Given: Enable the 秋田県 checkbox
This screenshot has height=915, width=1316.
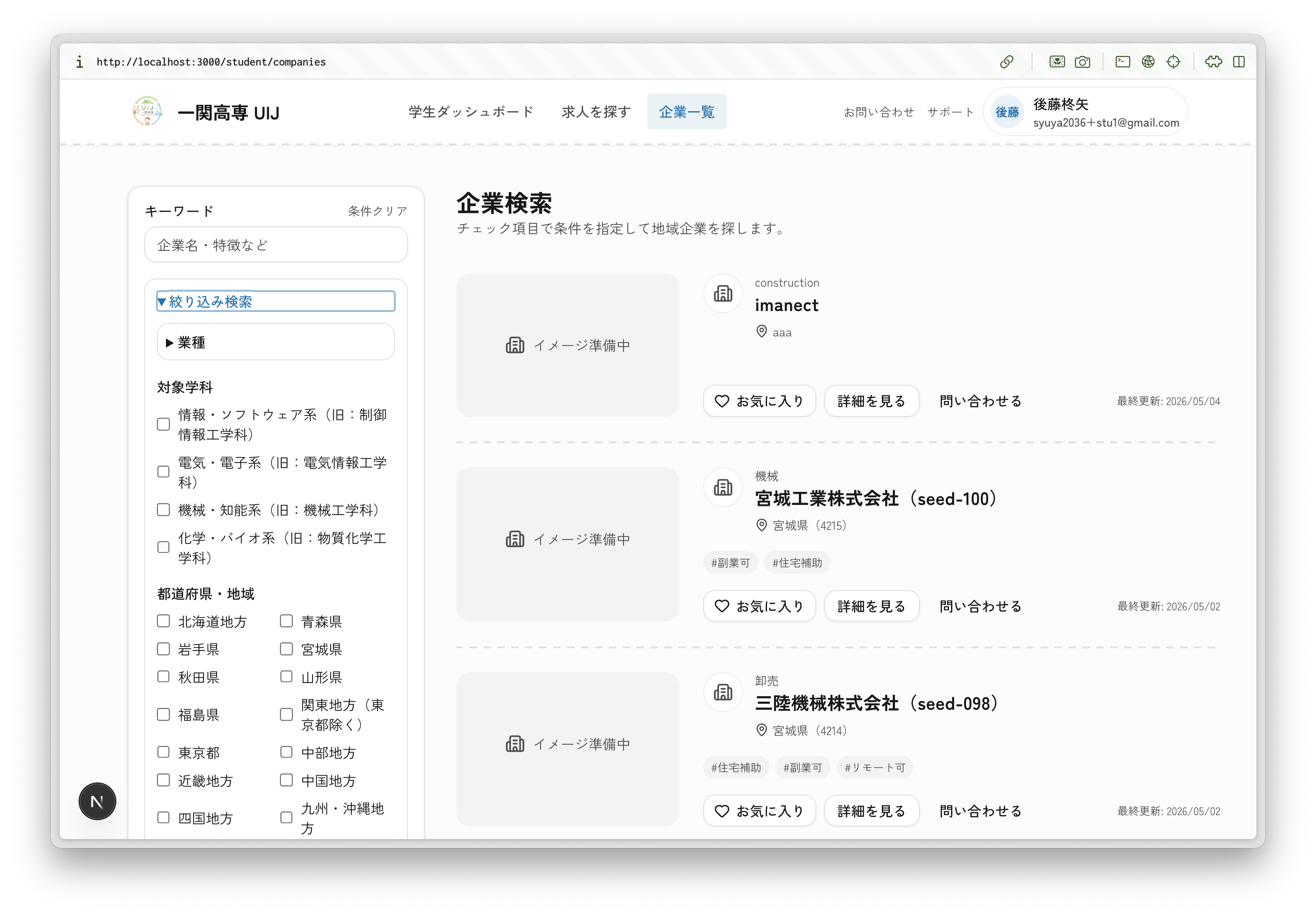Looking at the screenshot, I should [163, 677].
